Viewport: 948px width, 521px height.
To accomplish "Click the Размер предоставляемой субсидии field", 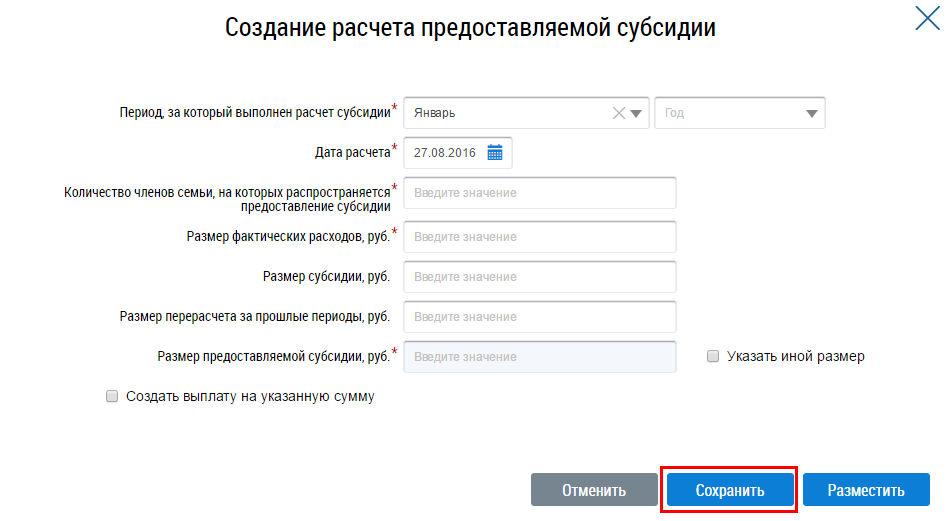I will point(540,357).
